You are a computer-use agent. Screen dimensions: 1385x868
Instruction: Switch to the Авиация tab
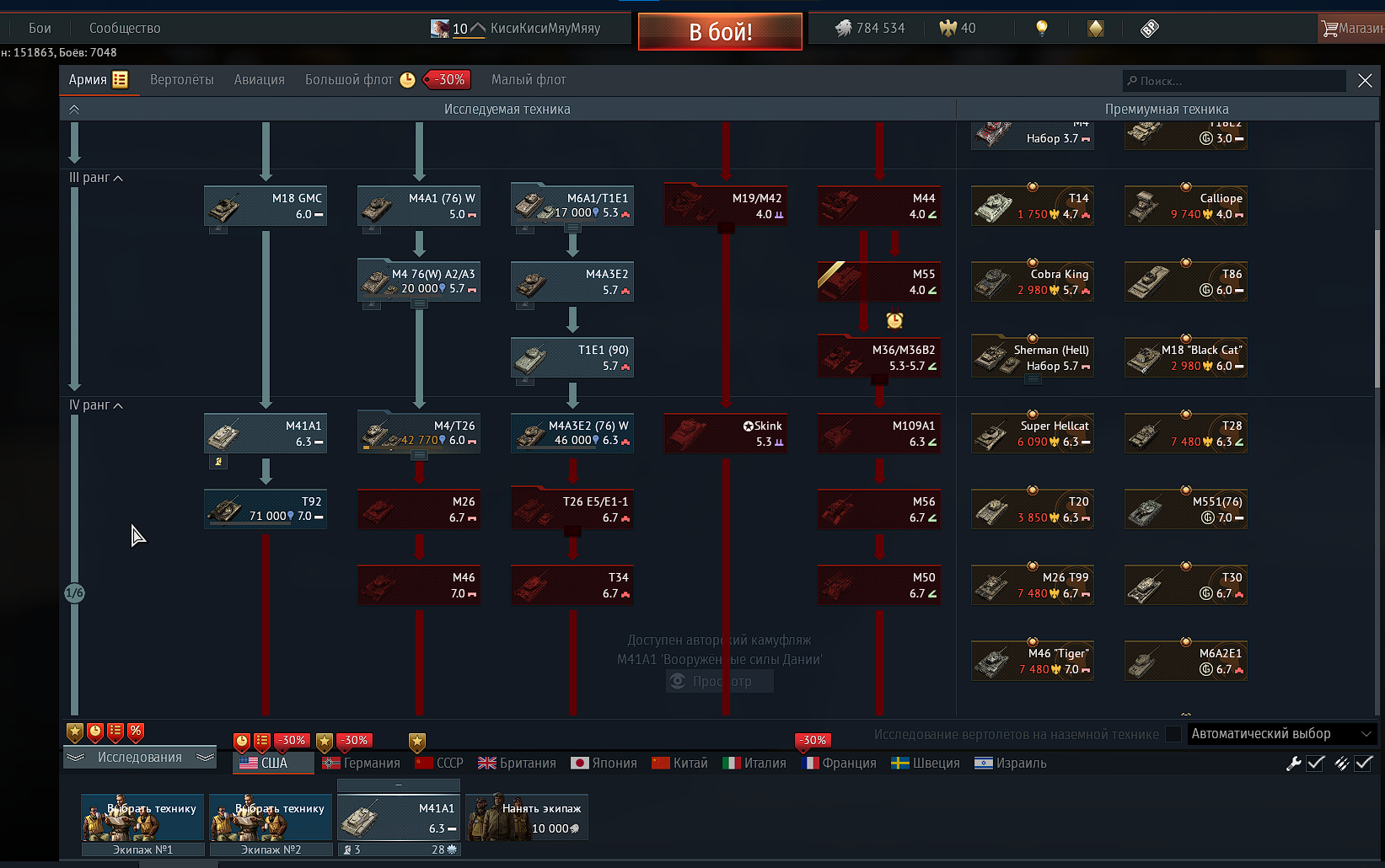260,79
